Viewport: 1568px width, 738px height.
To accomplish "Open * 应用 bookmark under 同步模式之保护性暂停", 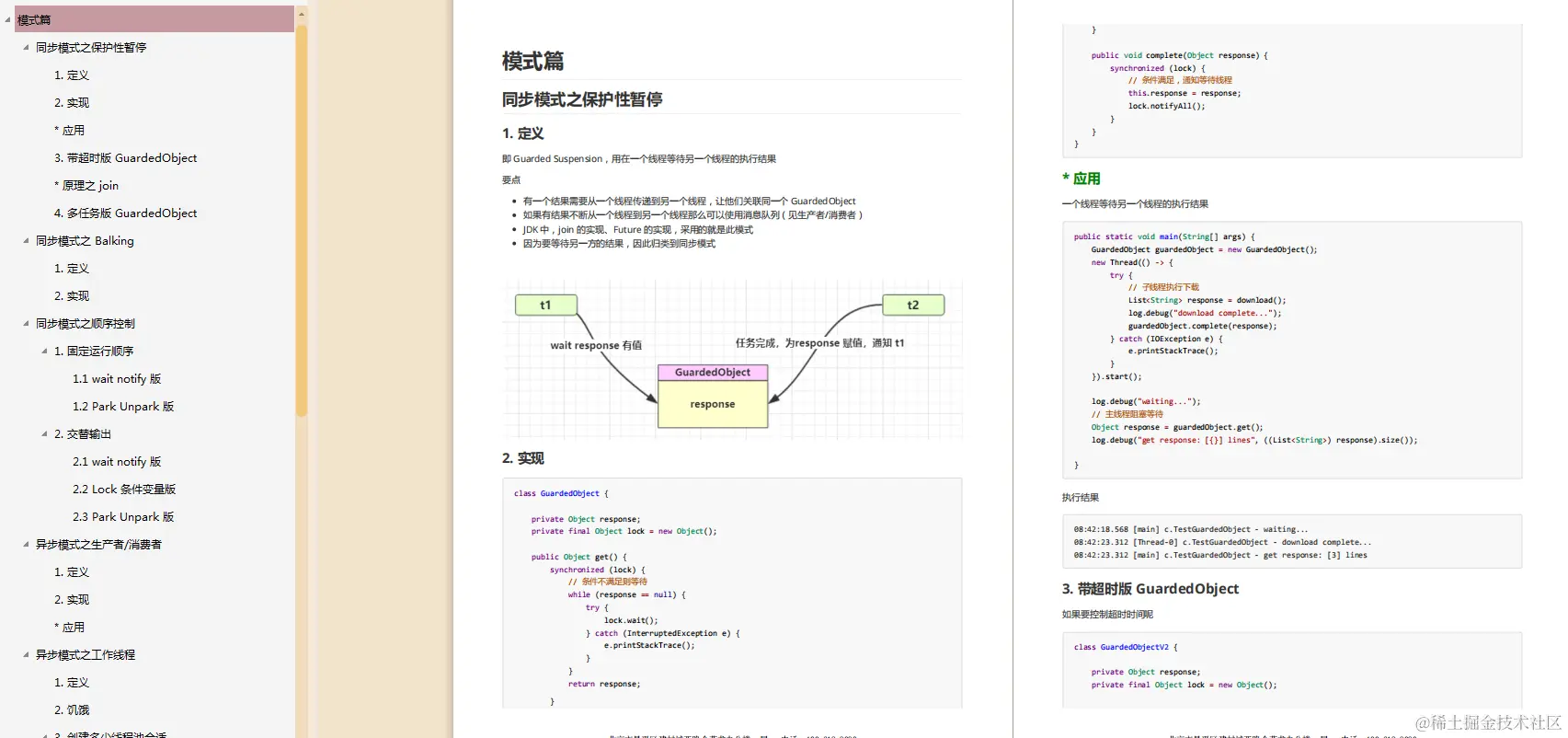I will pyautogui.click(x=69, y=130).
